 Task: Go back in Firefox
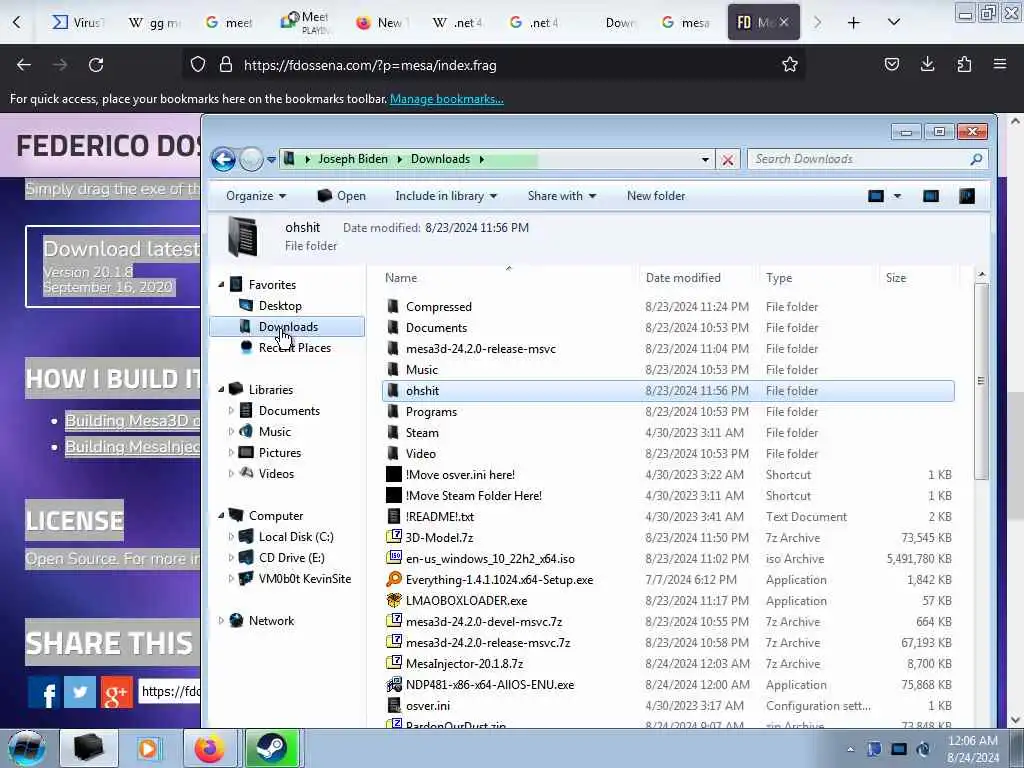pos(24,65)
